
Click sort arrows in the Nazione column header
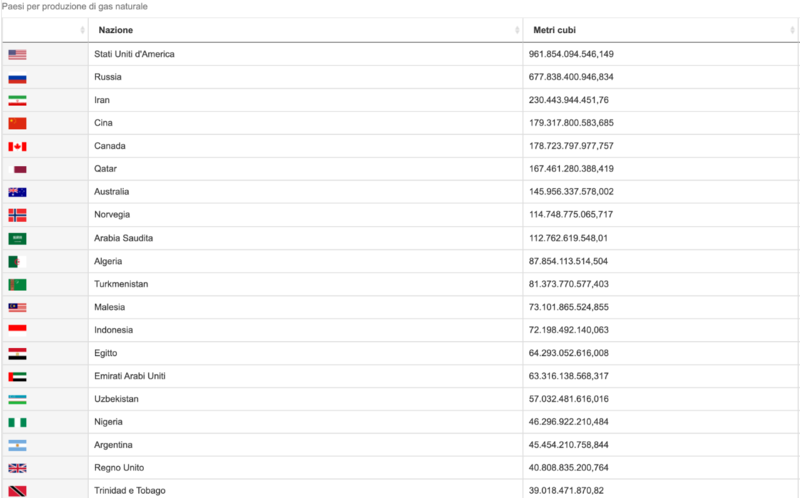tap(517, 30)
